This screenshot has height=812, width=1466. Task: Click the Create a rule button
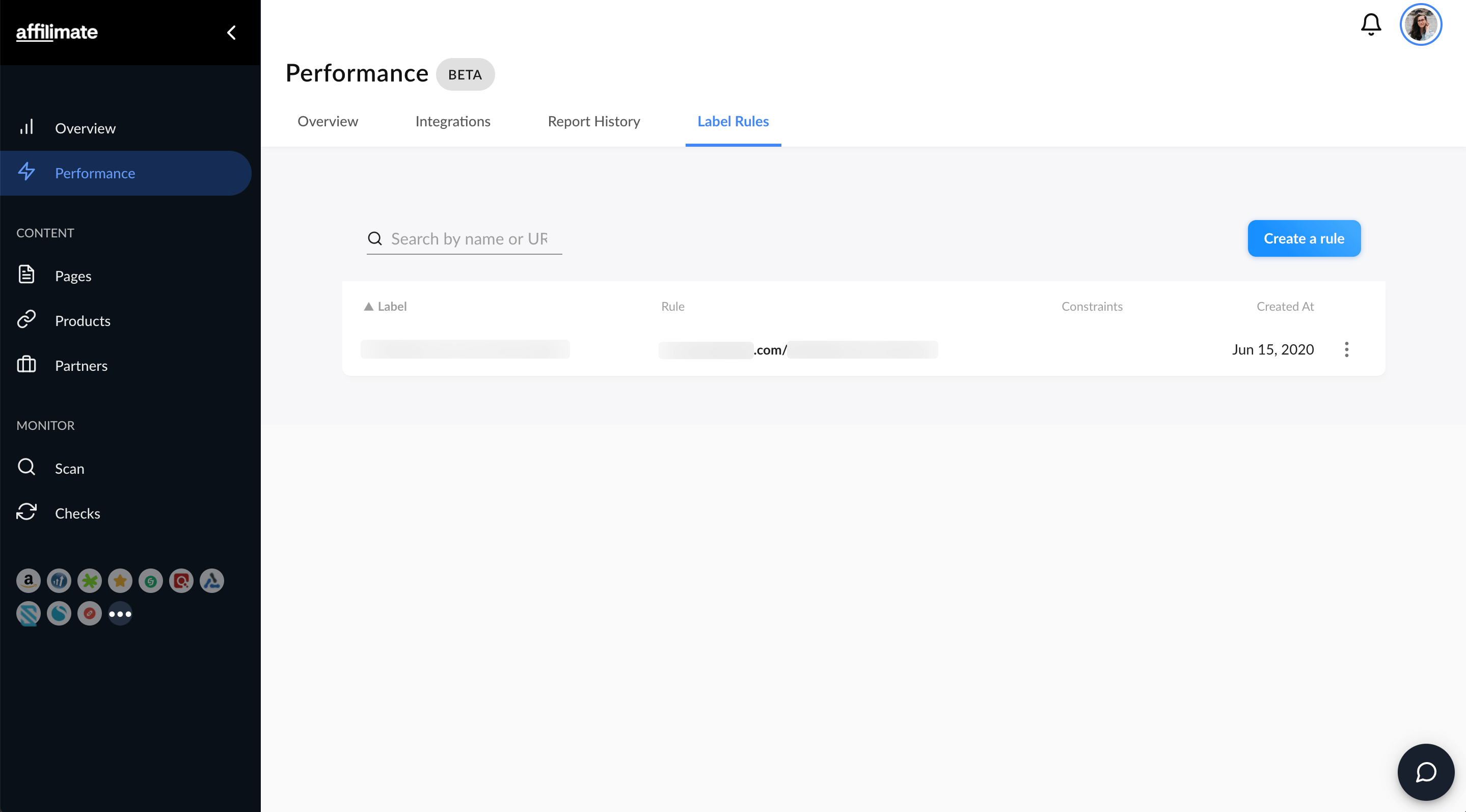click(1303, 238)
